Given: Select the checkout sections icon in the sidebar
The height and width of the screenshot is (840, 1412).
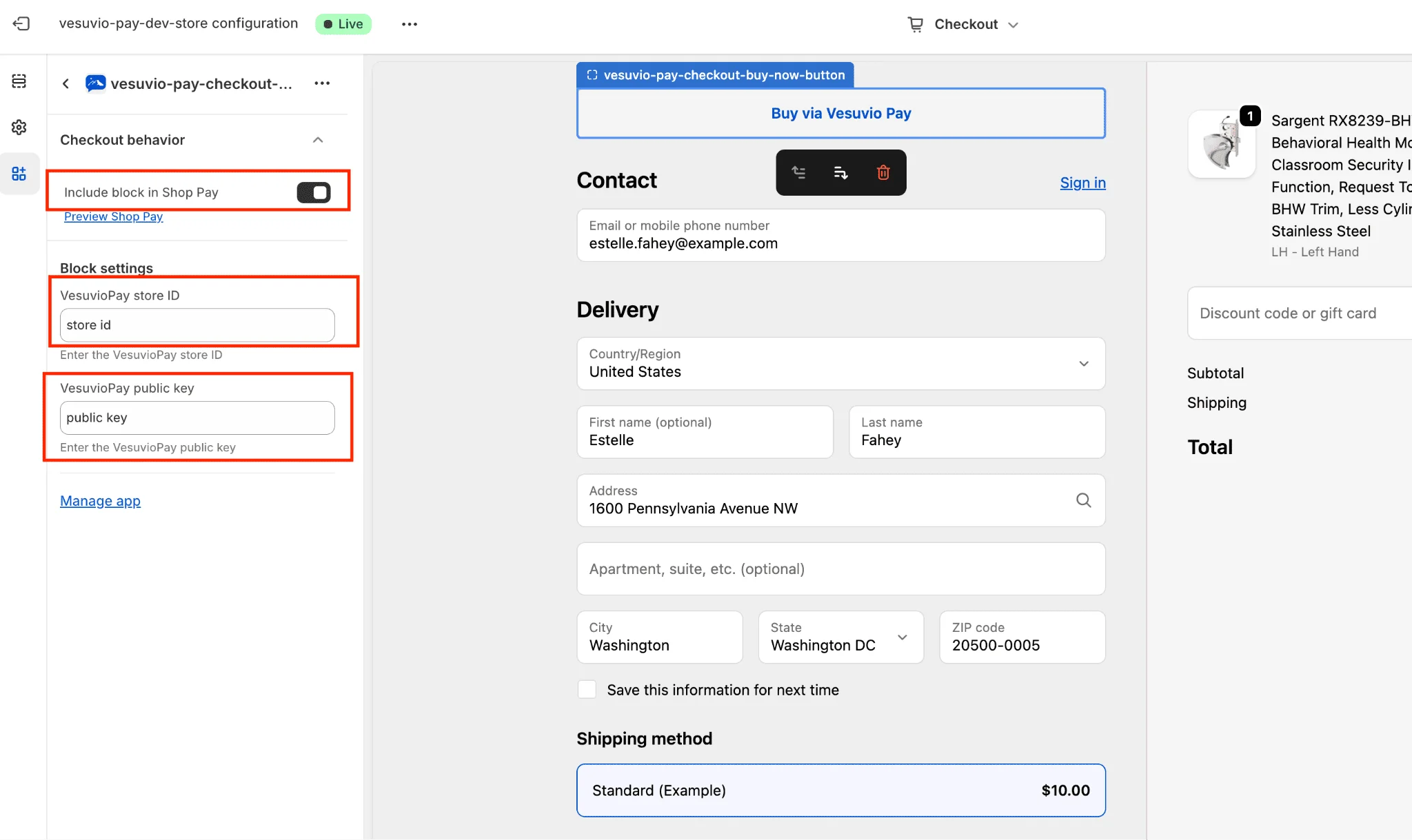Looking at the screenshot, I should point(19,81).
